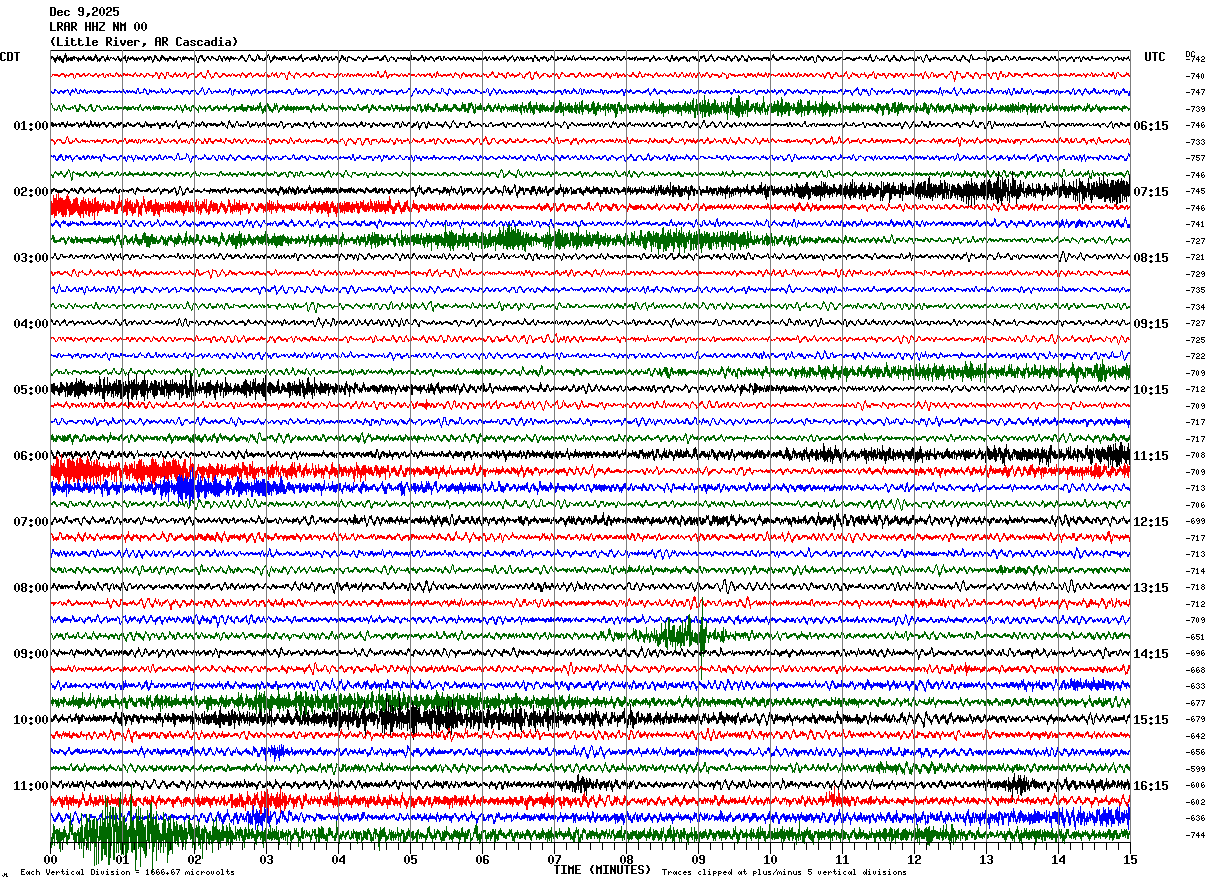This screenshot has height=886, width=1210.
Task: Click the "CDT" timezone header
Action: [10, 57]
